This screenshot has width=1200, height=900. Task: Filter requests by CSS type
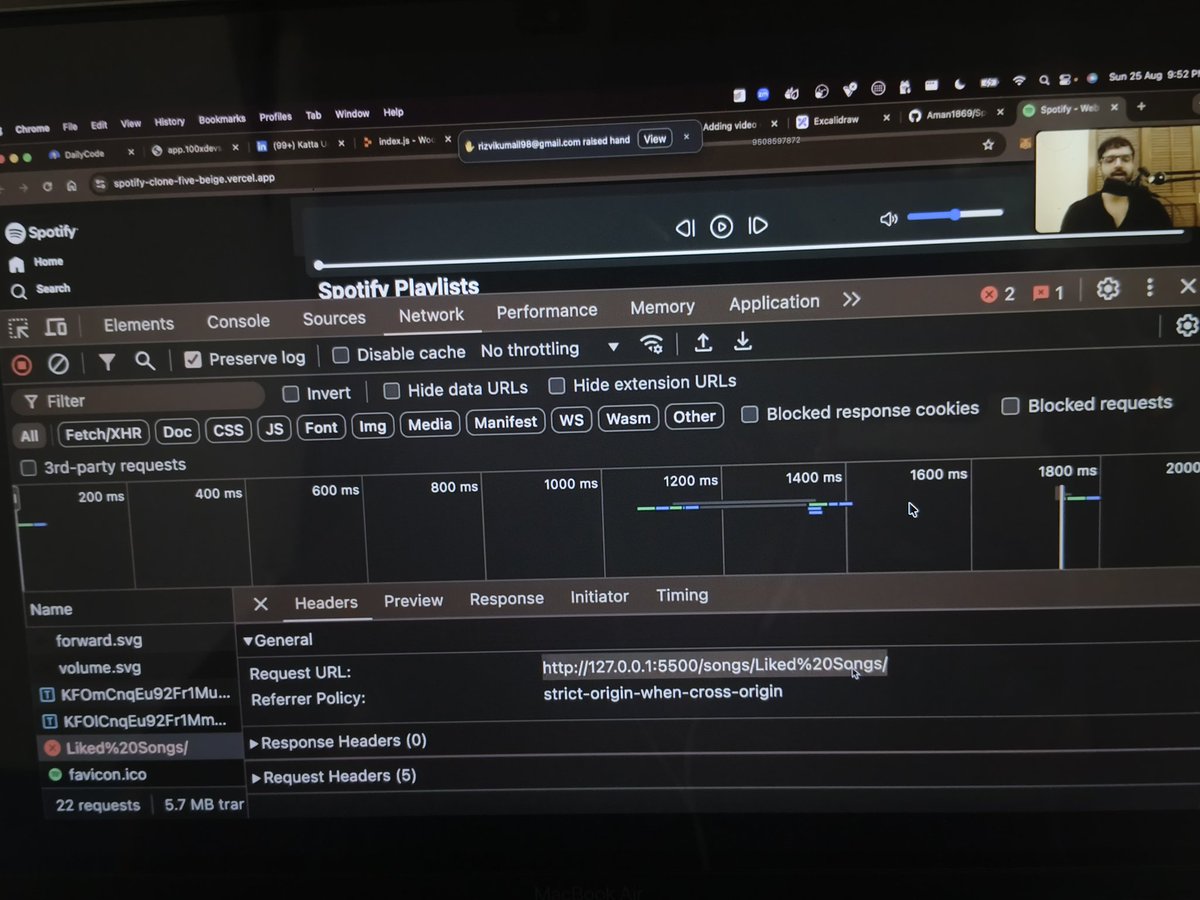point(228,430)
